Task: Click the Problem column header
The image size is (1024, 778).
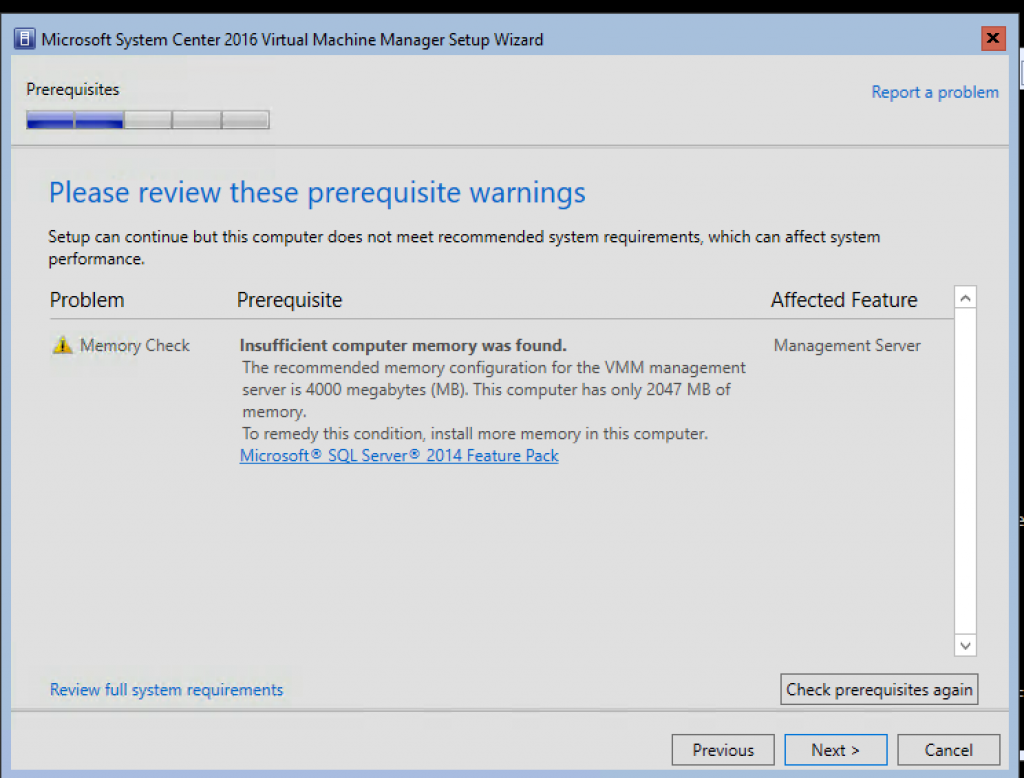Action: pyautogui.click(x=87, y=300)
